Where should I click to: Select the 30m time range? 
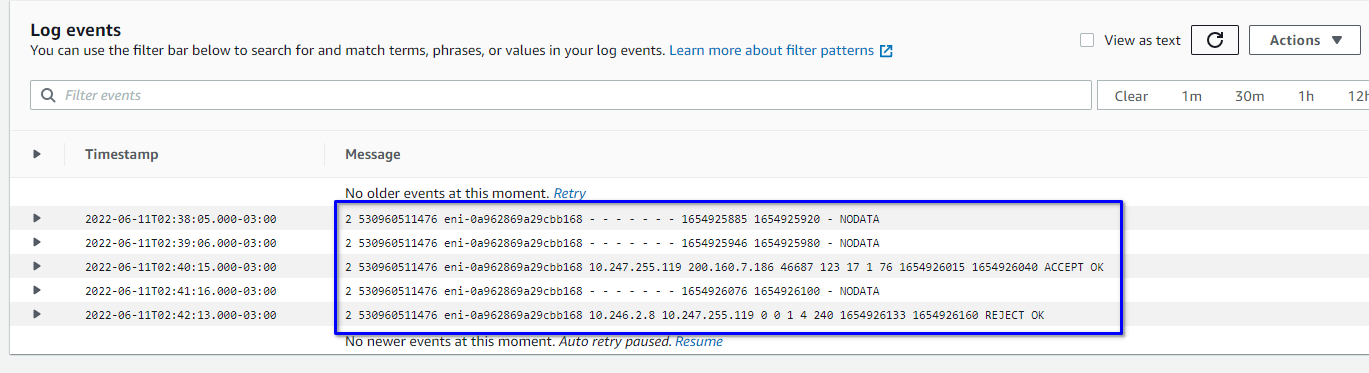click(1249, 96)
